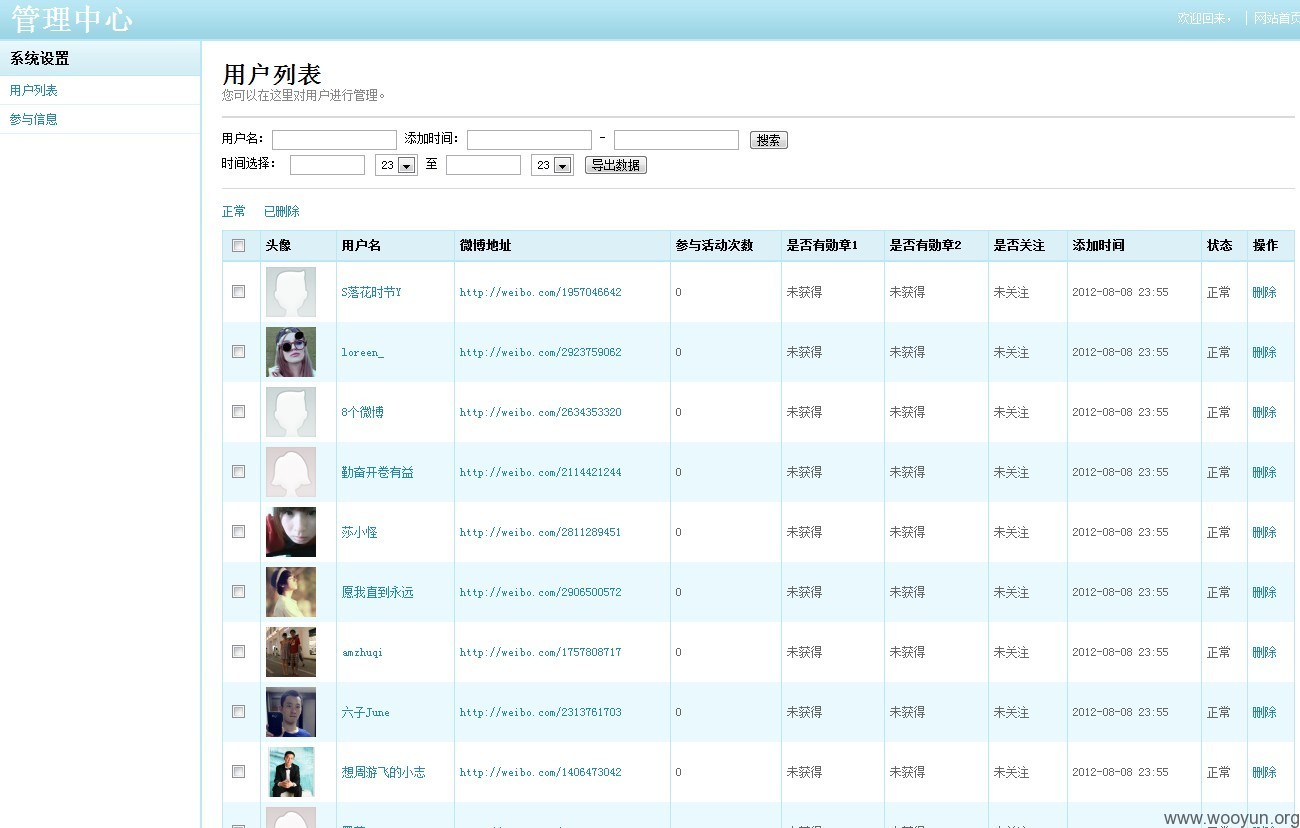Open the first hour dropdown showing 23

(396, 165)
